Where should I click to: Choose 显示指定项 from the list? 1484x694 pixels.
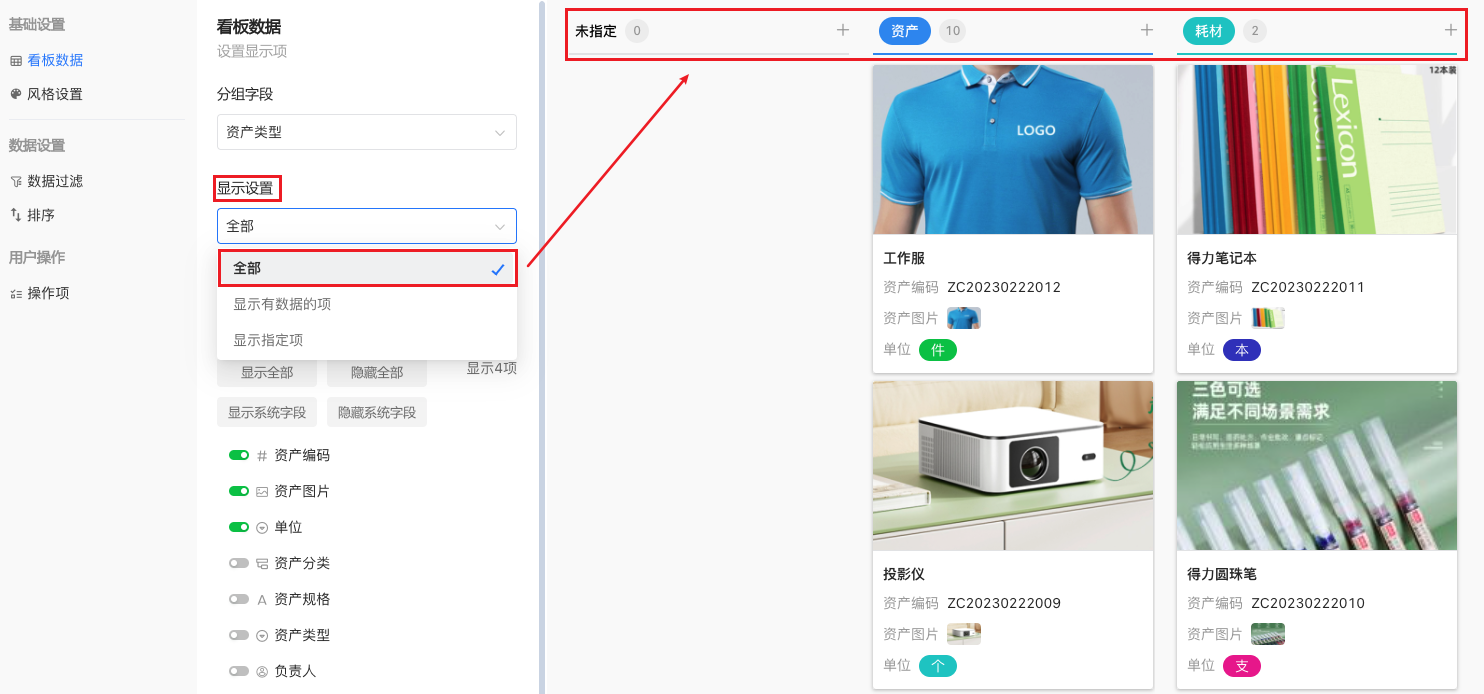click(x=366, y=340)
